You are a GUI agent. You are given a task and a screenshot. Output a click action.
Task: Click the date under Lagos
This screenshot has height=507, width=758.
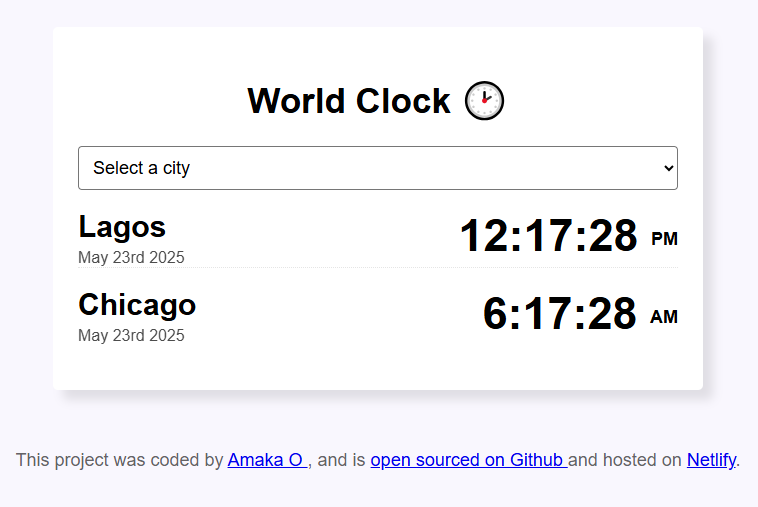tap(131, 257)
